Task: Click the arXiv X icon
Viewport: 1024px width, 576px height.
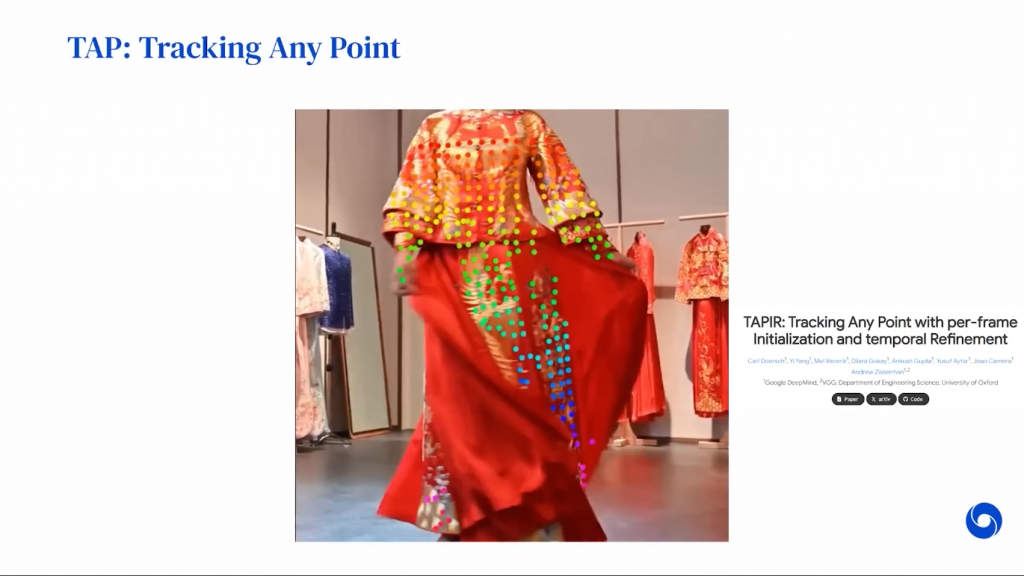Action: pos(873,399)
